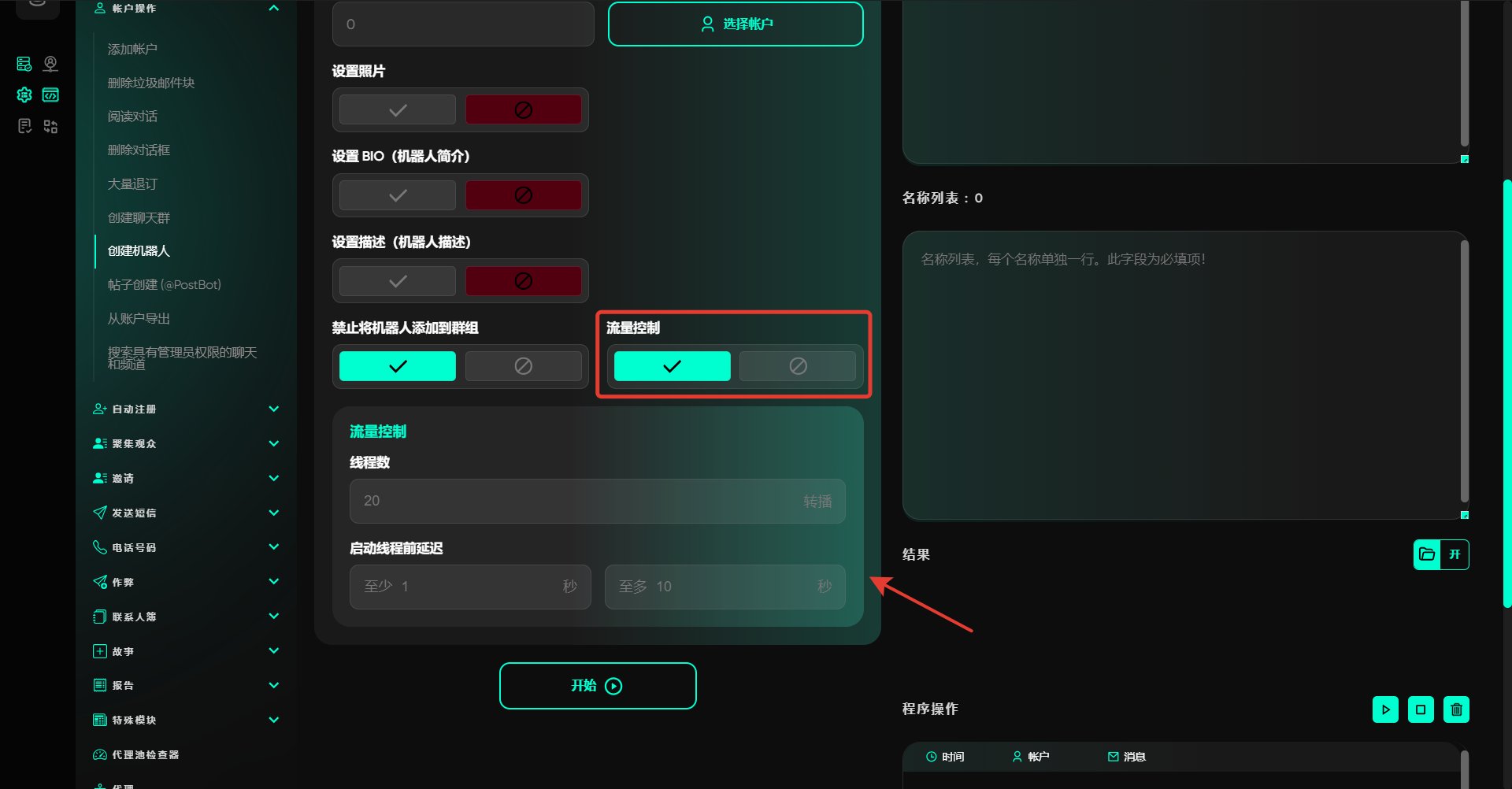Screen dimensions: 1512x789
Task: Click the gear settings icon in left rail
Action: point(24,95)
